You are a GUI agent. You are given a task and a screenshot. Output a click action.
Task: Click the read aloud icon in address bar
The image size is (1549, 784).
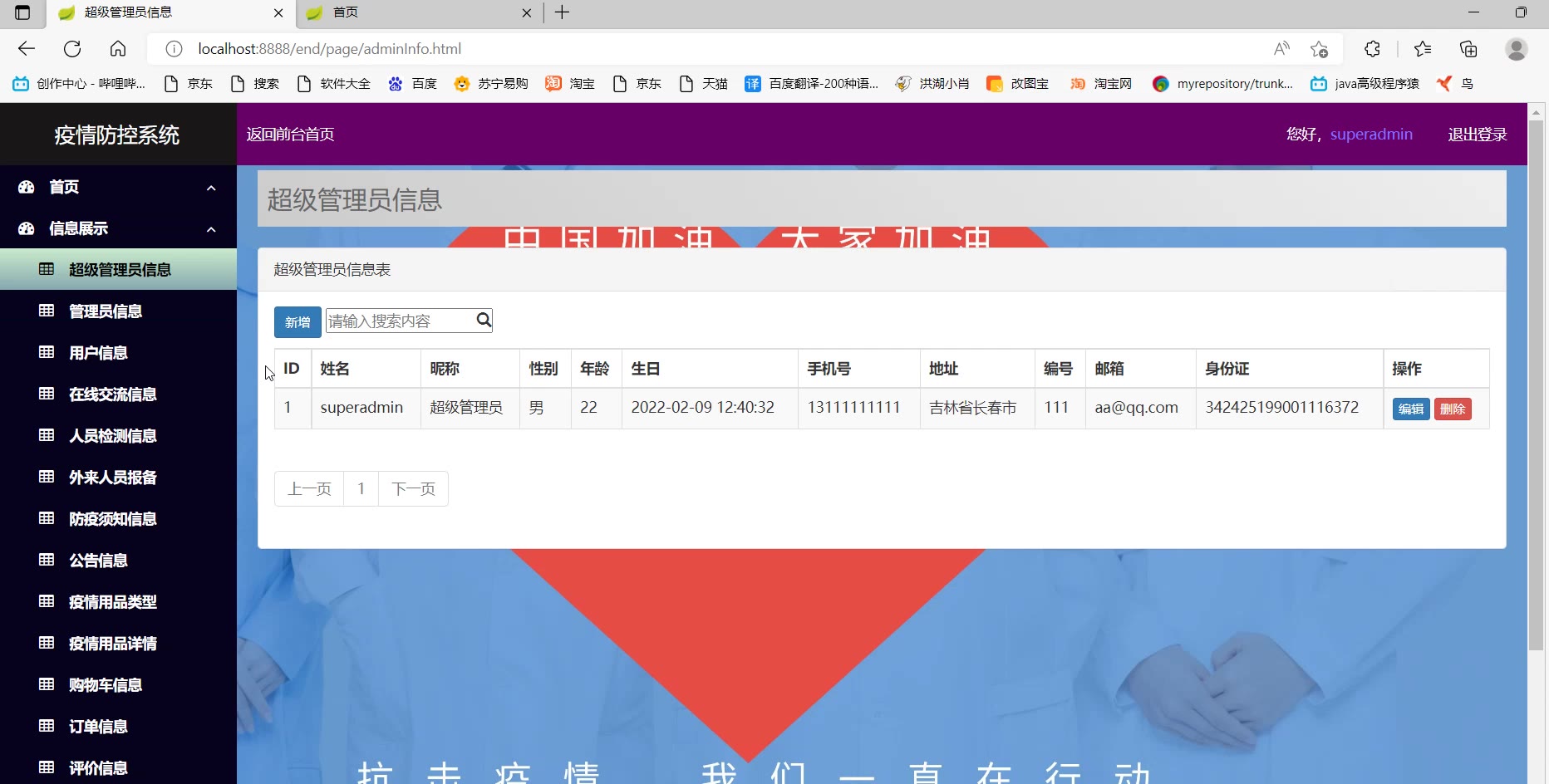(1281, 49)
